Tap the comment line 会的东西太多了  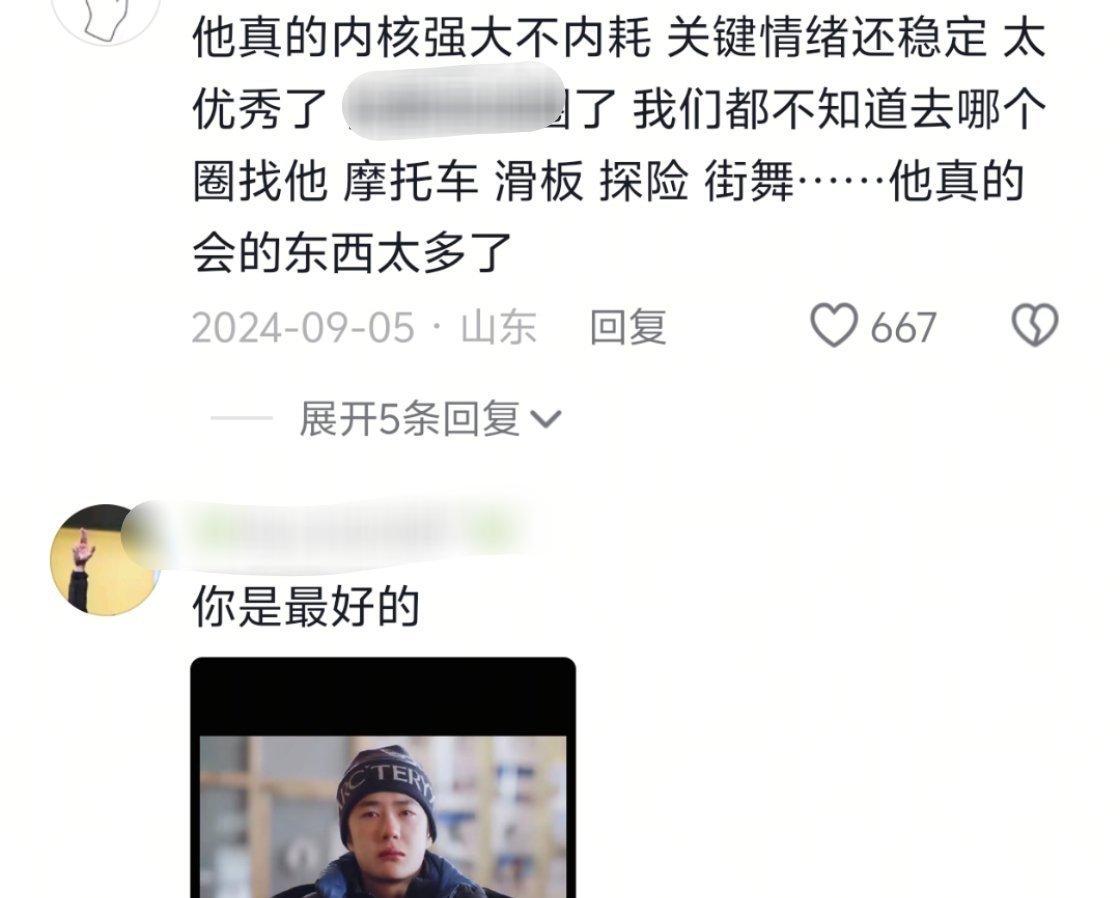click(x=352, y=252)
